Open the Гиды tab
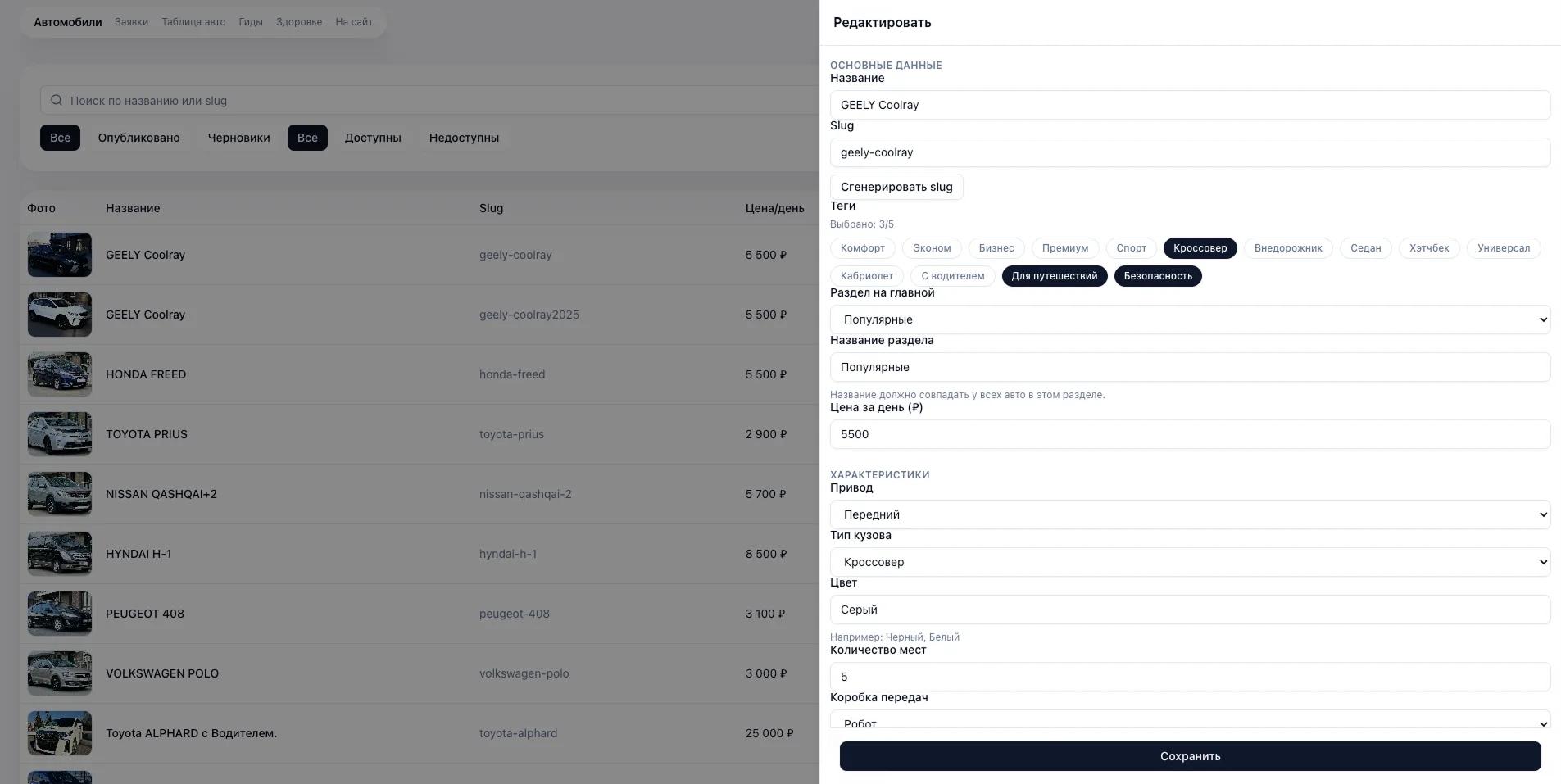The image size is (1561, 784). (x=251, y=22)
